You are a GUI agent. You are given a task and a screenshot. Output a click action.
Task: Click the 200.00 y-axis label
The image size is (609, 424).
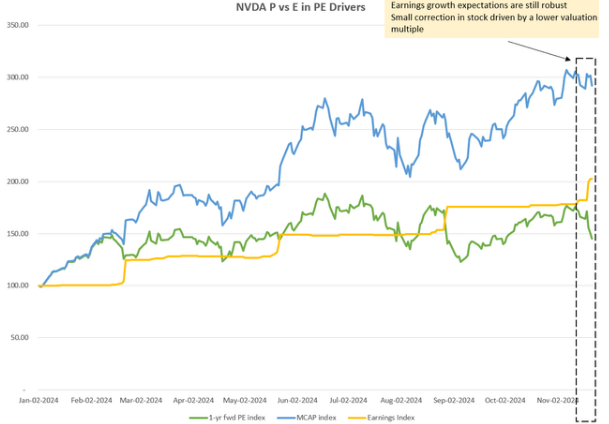click(x=17, y=181)
